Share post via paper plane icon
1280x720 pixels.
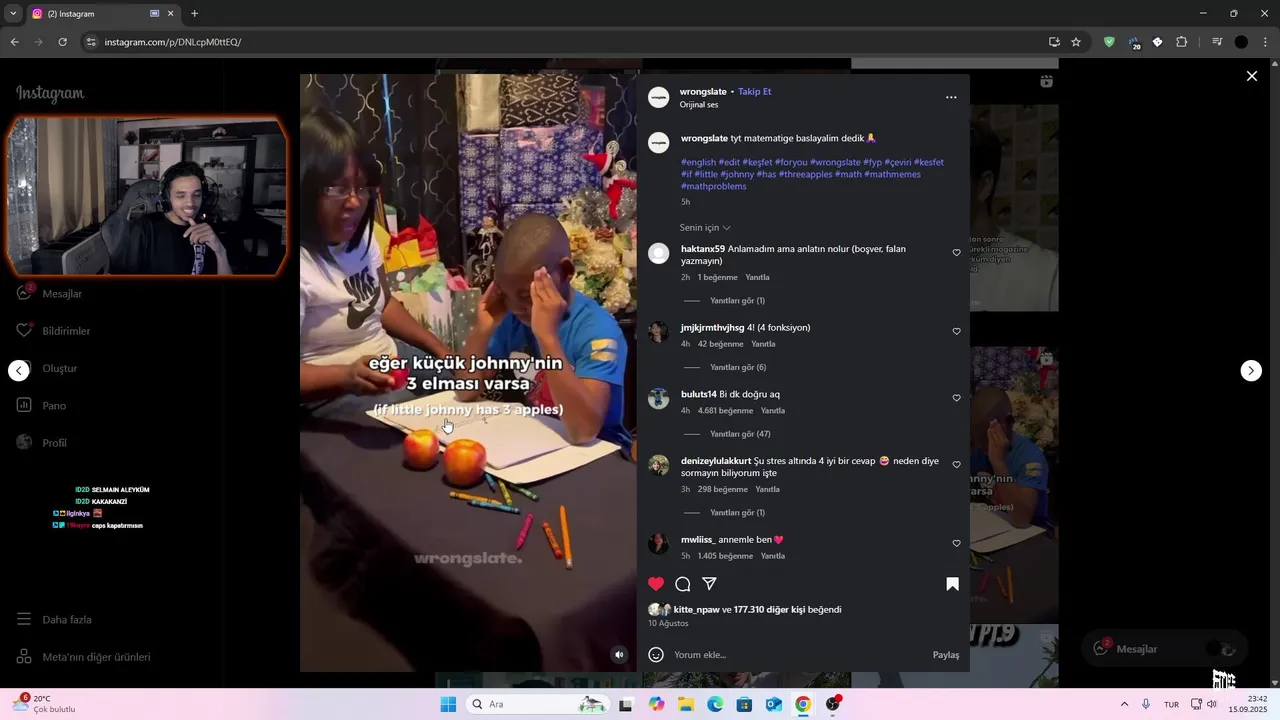[709, 584]
